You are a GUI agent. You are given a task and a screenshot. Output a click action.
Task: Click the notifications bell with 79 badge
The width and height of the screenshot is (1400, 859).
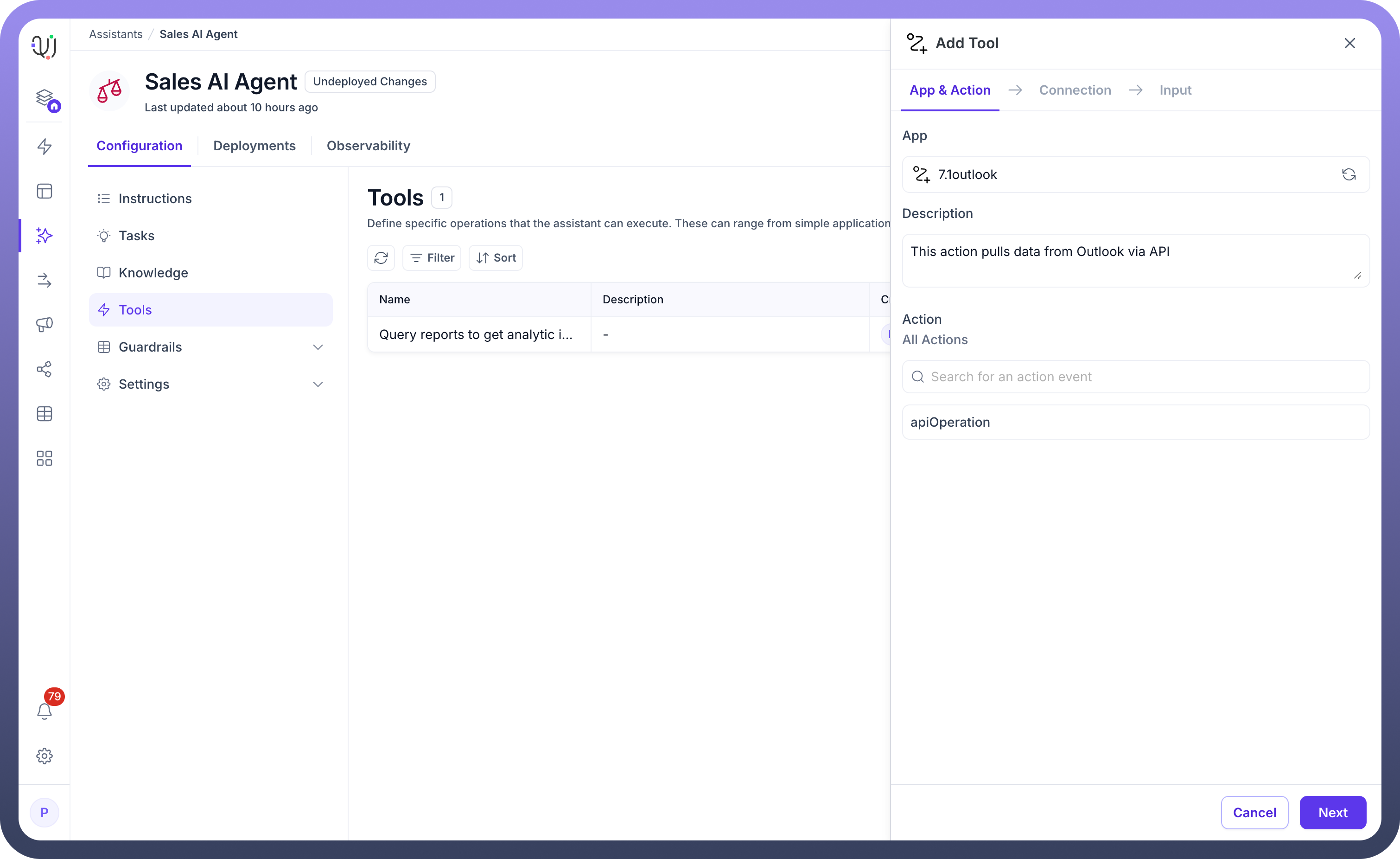tap(45, 711)
